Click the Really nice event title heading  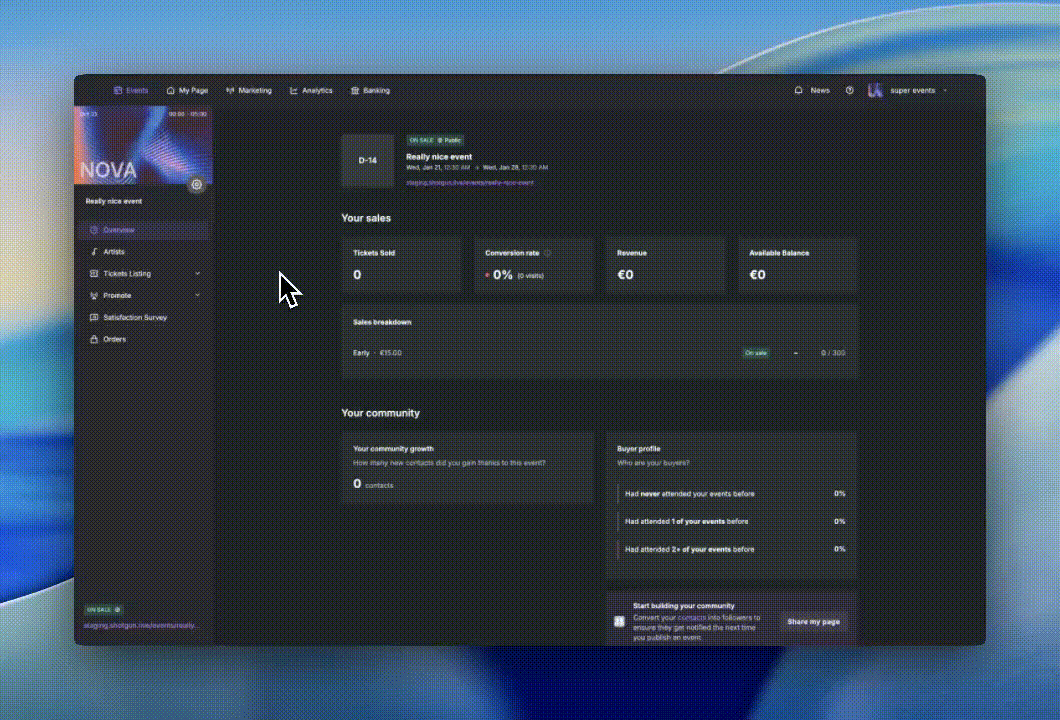click(439, 157)
